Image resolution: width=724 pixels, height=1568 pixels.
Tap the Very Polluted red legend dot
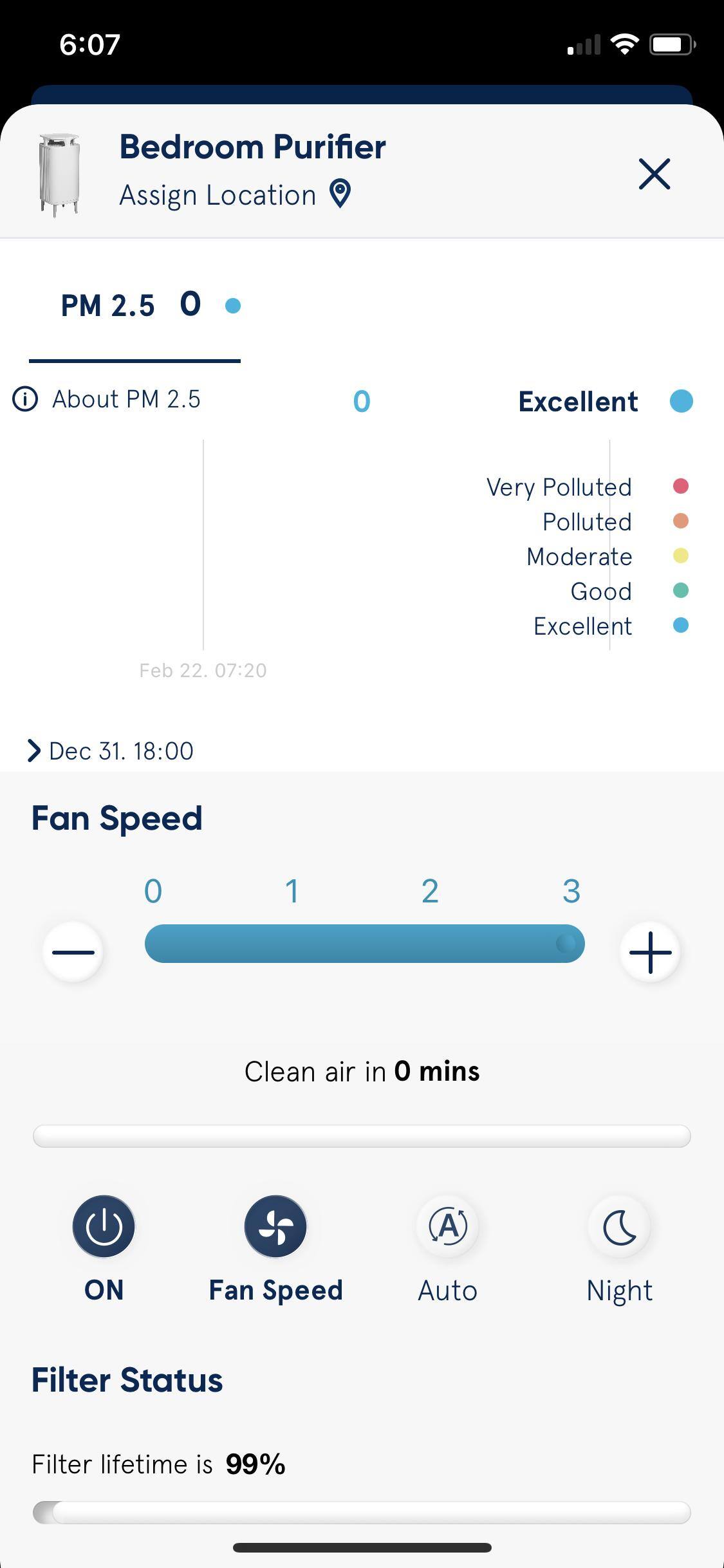[x=681, y=486]
